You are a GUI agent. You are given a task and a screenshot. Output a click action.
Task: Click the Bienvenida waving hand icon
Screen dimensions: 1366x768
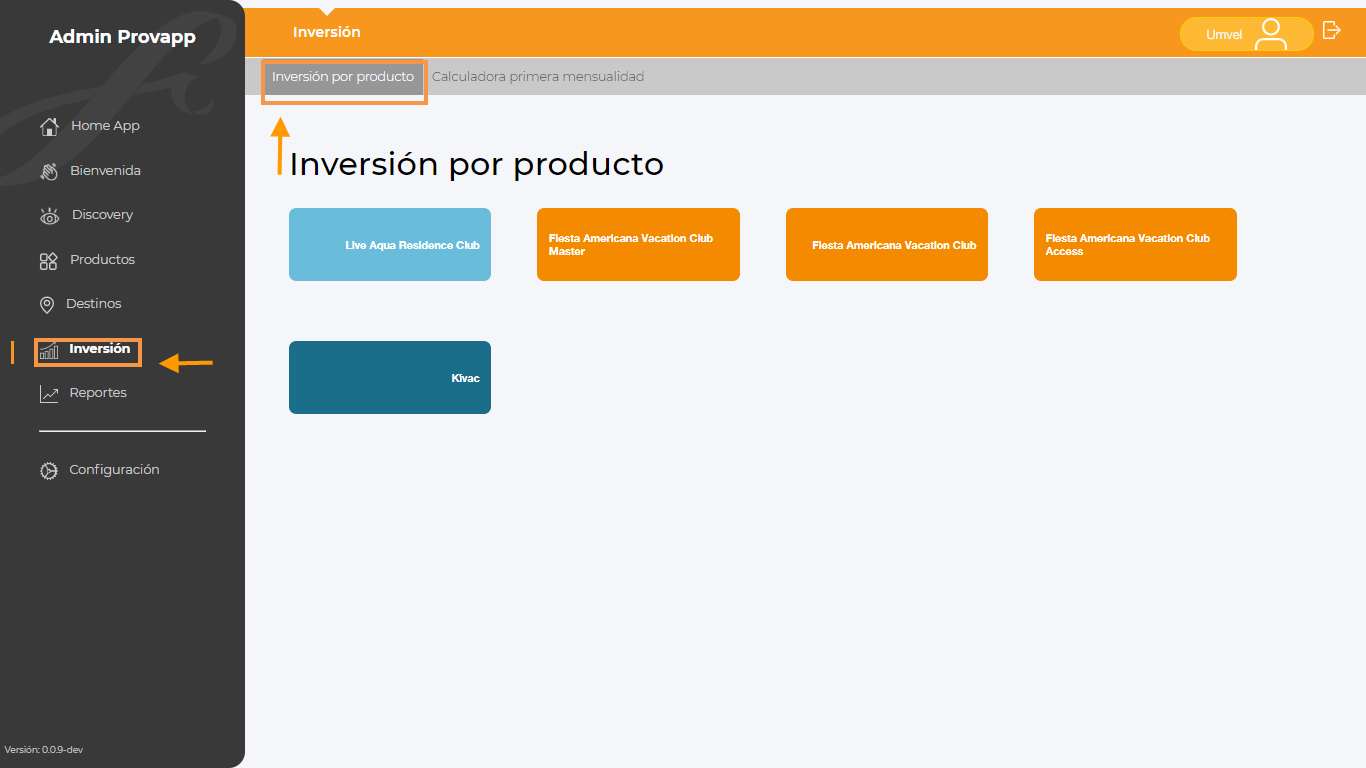coord(49,171)
